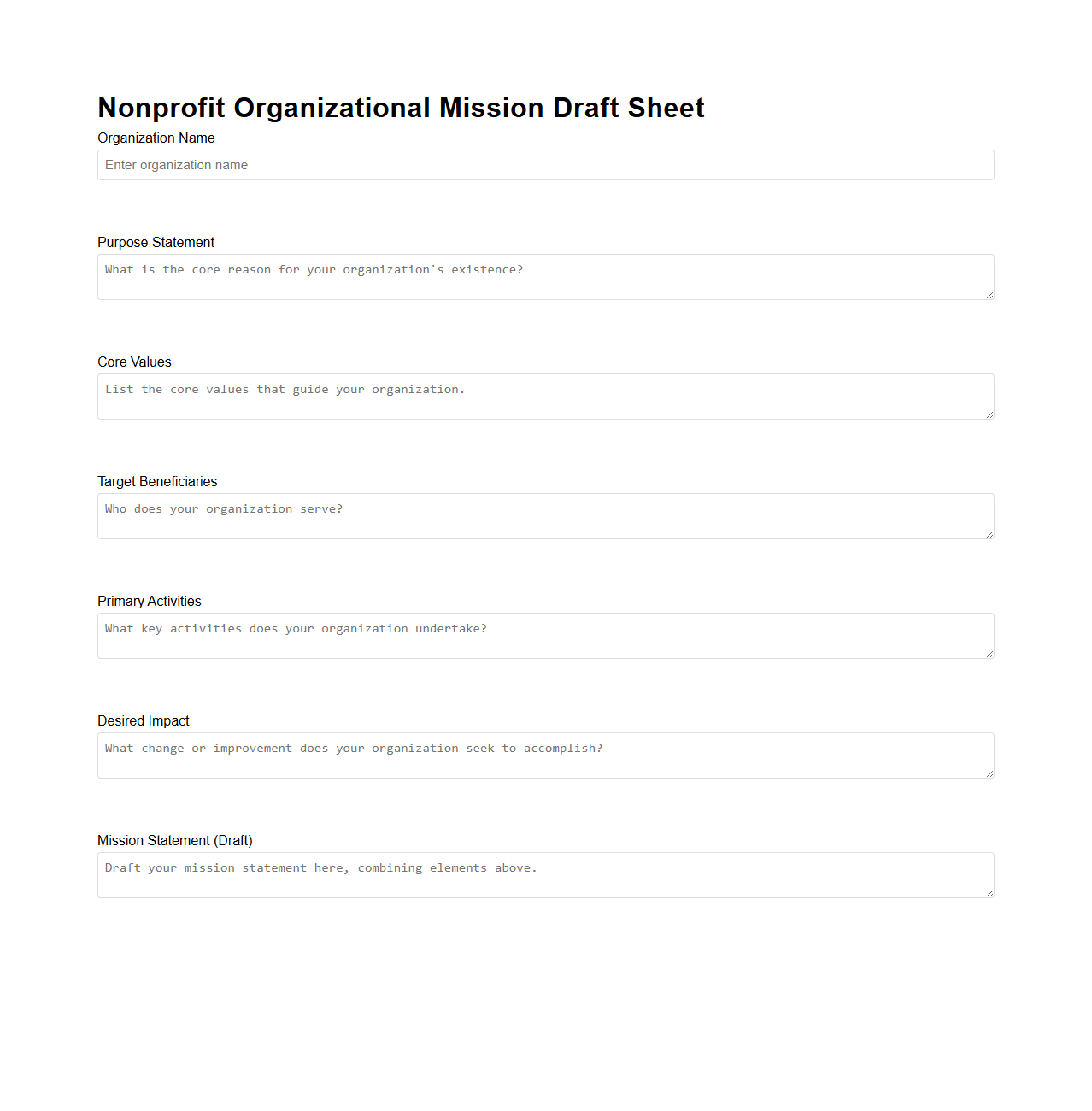Viewport: 1092px width, 1111px height.
Task: Click the Desired Impact label
Action: tap(143, 720)
